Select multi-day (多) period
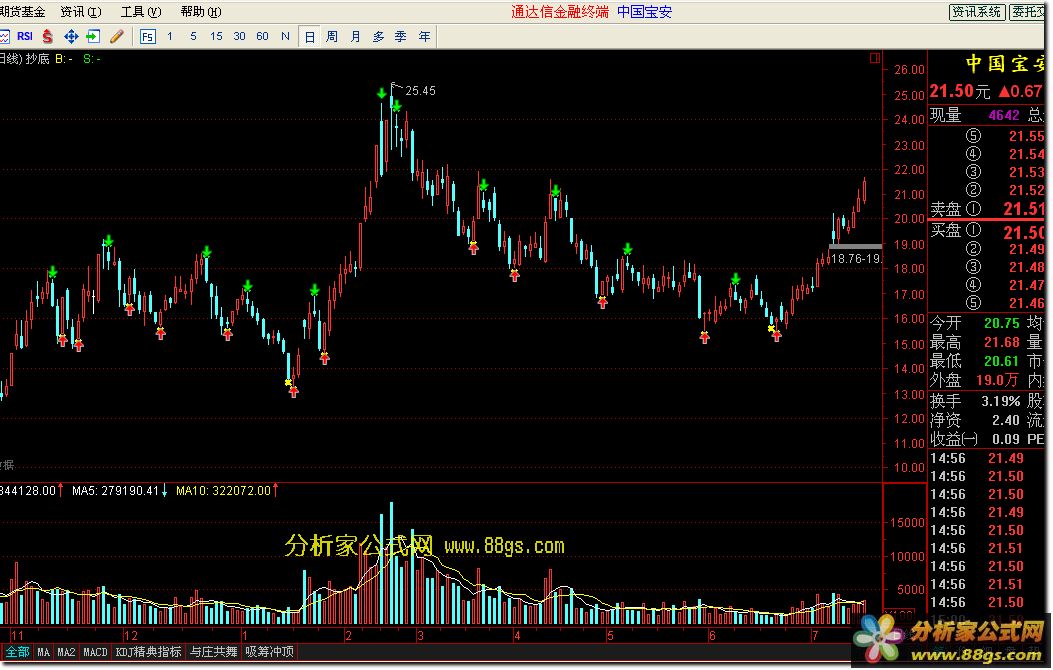The image size is (1053, 670). pos(378,36)
